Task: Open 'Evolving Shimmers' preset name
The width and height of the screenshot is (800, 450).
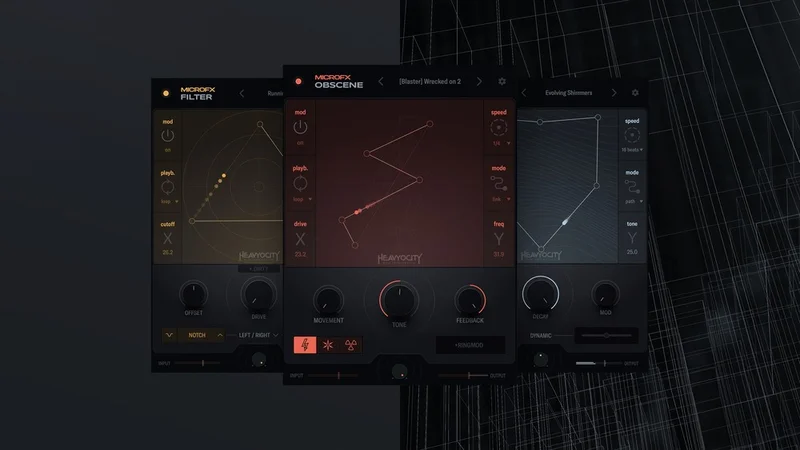Action: coord(568,93)
